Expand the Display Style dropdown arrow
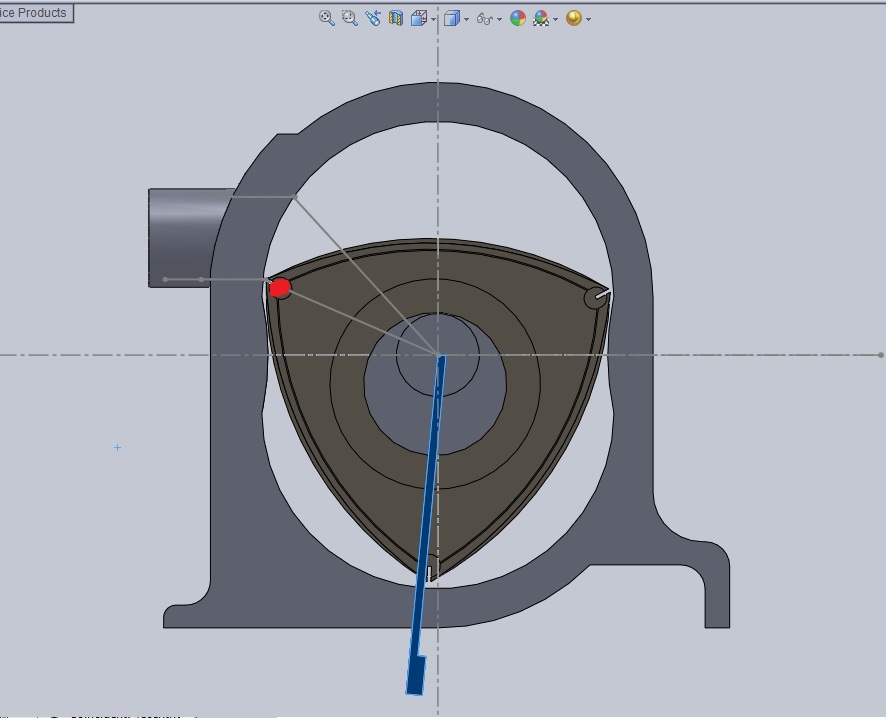 click(466, 19)
